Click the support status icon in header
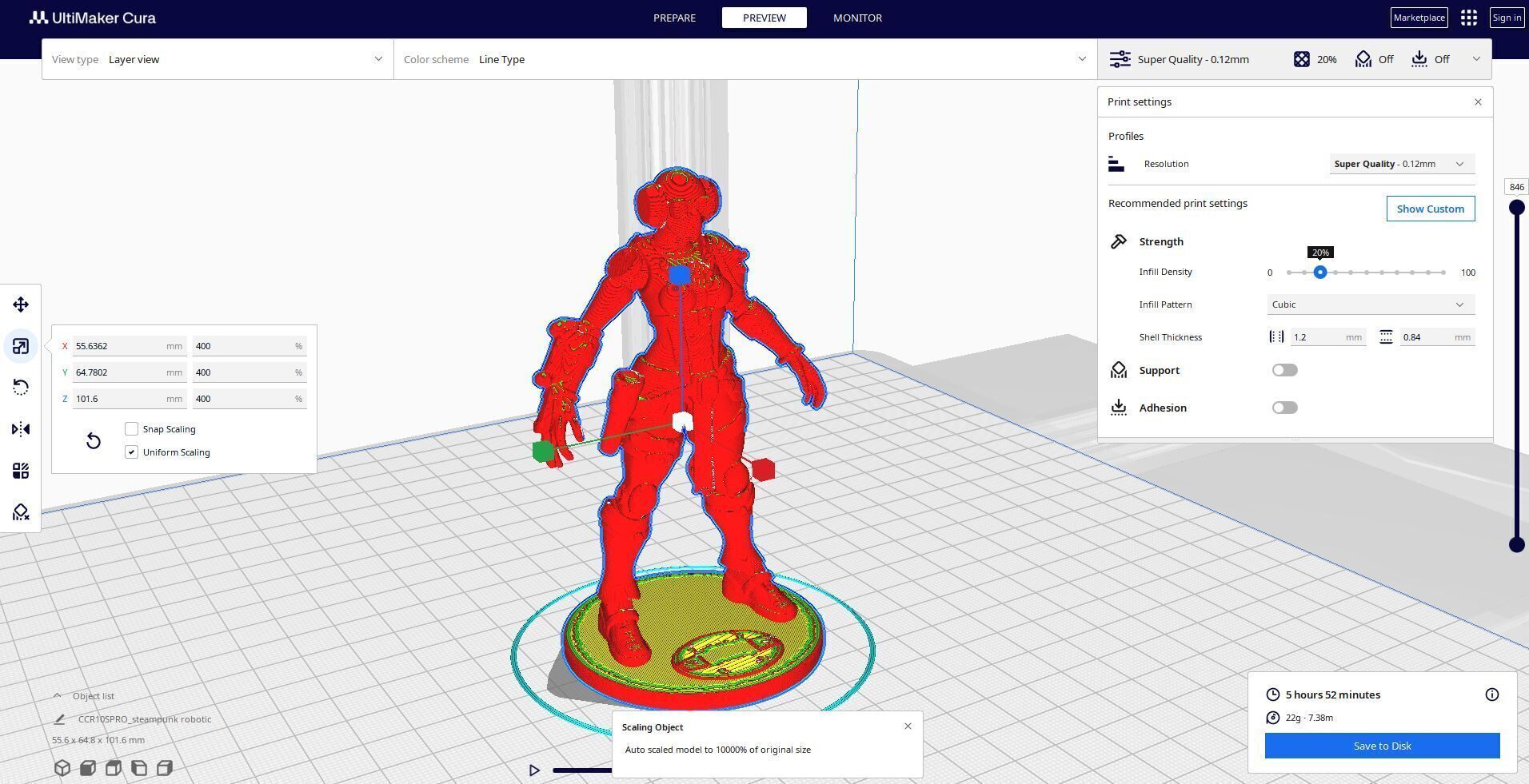 1363,59
